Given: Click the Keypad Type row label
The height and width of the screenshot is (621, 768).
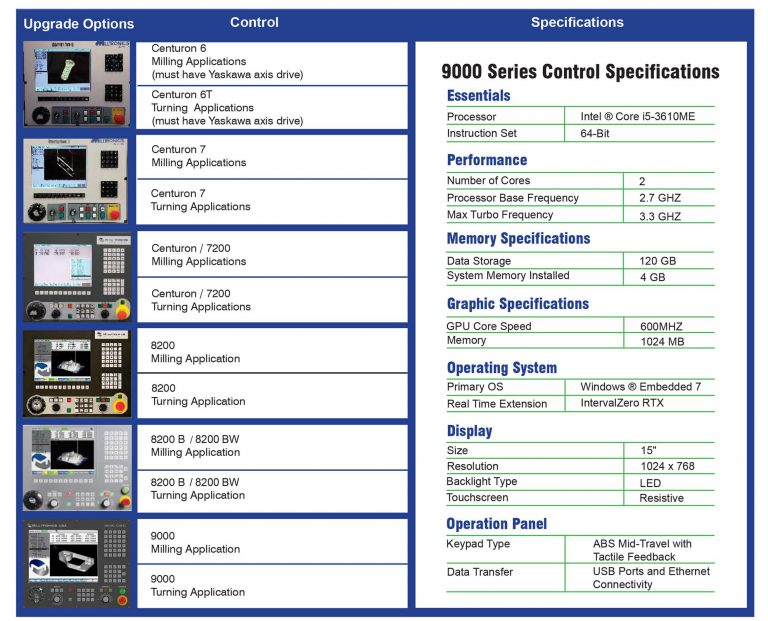Looking at the screenshot, I should coord(478,544).
